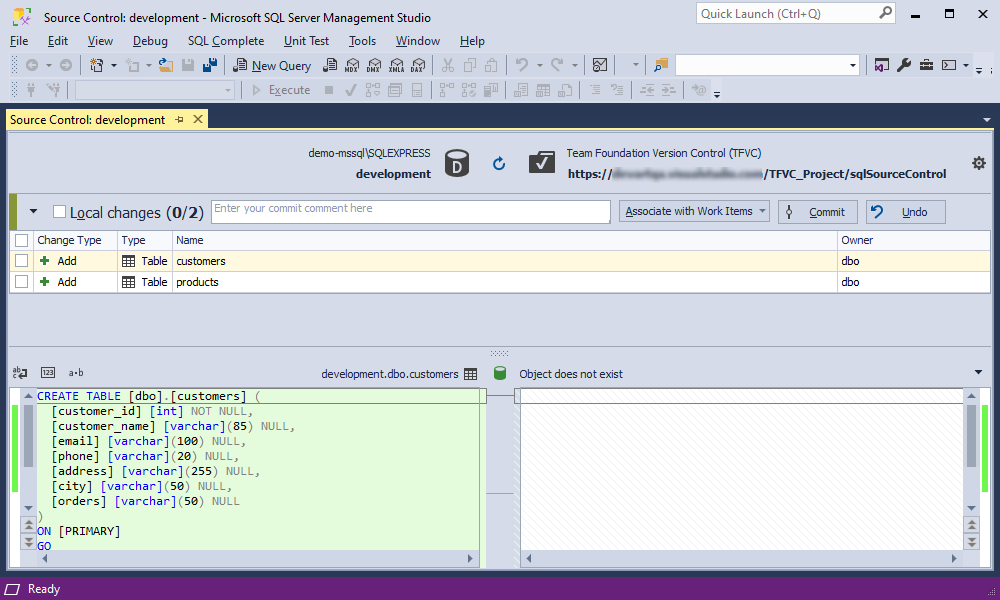This screenshot has width=1000, height=600.
Task: Tick the Local changes checkbox
Action: click(x=59, y=212)
